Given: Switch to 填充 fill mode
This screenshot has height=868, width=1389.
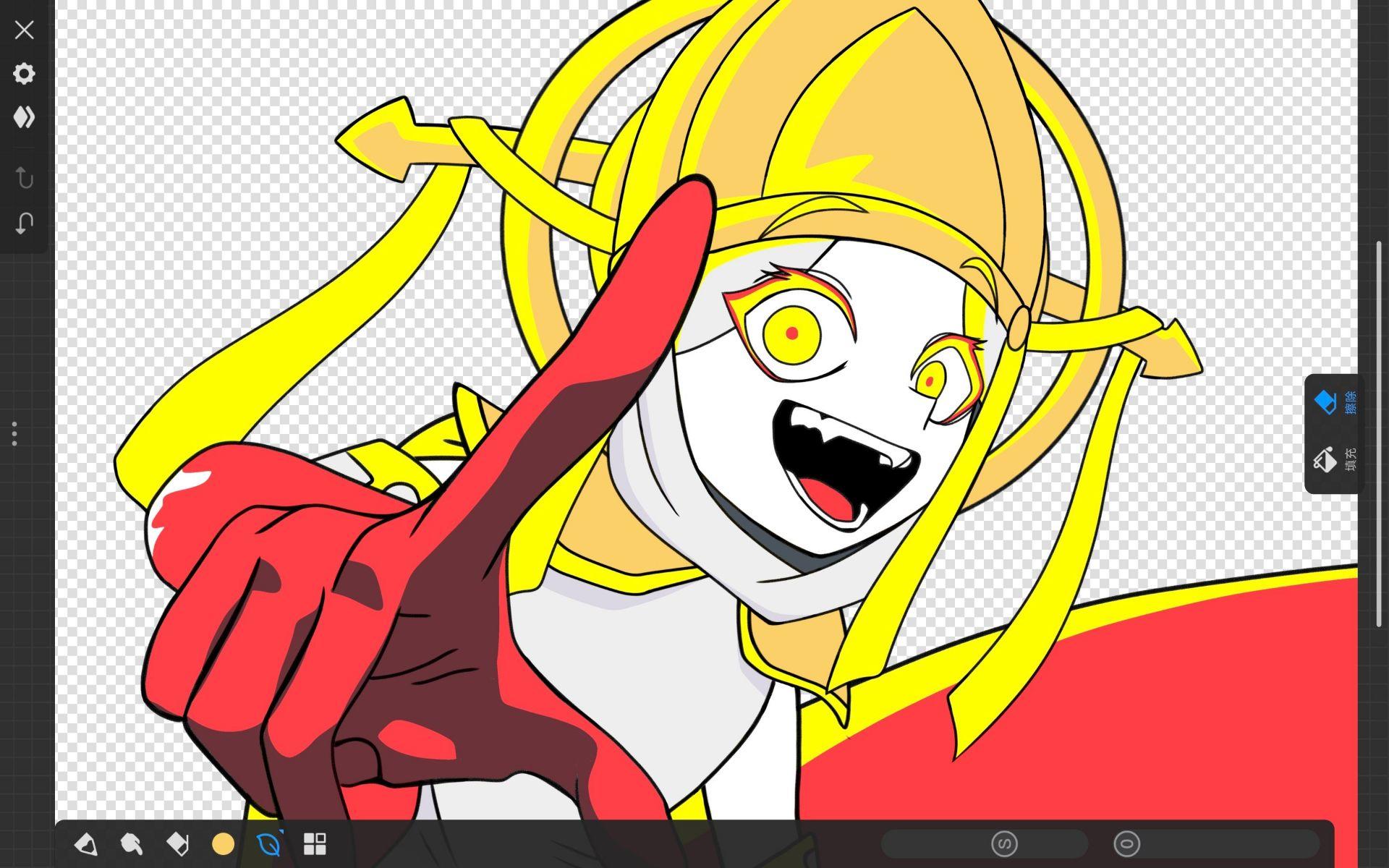Looking at the screenshot, I should click(x=1333, y=459).
